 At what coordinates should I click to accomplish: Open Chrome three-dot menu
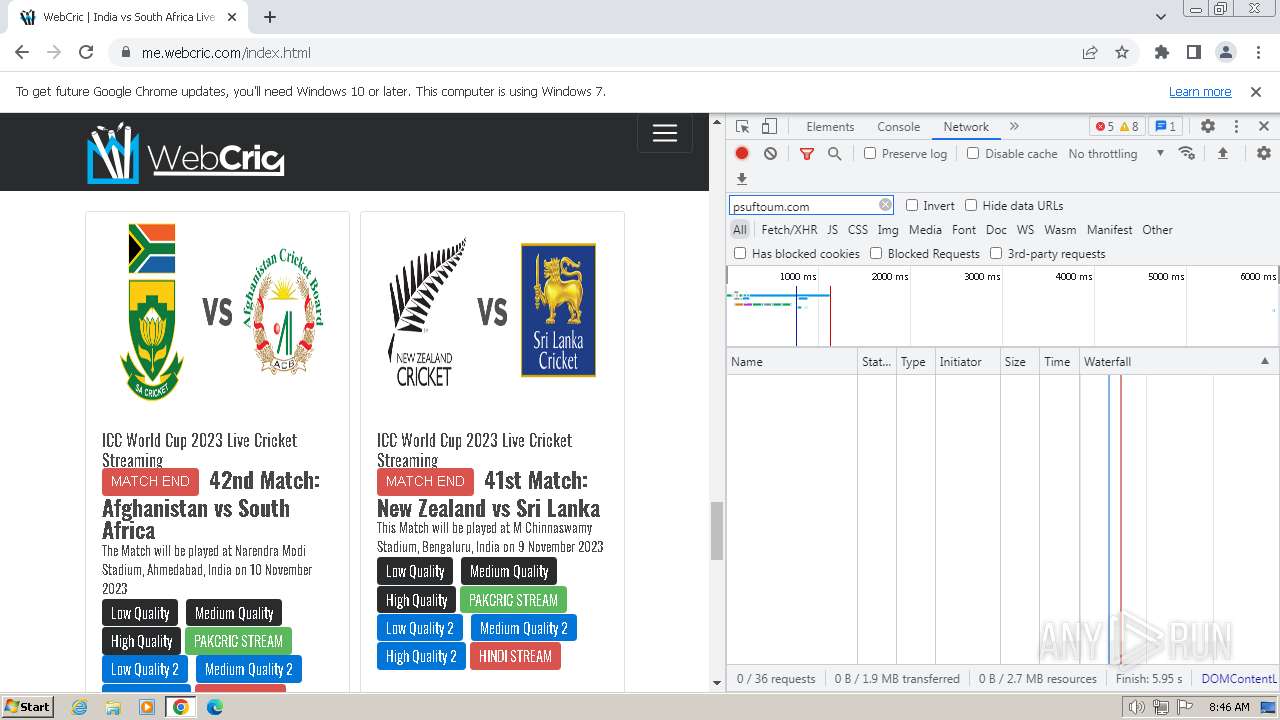pyautogui.click(x=1257, y=53)
